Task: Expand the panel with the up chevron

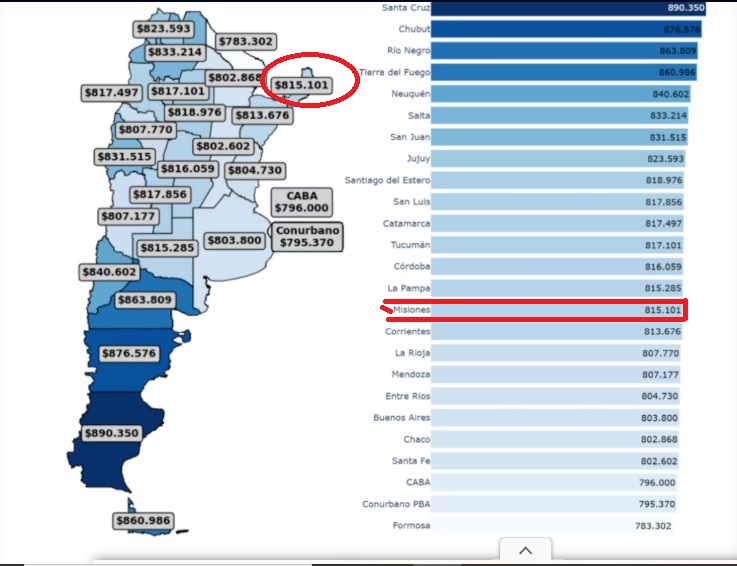Action: click(525, 551)
